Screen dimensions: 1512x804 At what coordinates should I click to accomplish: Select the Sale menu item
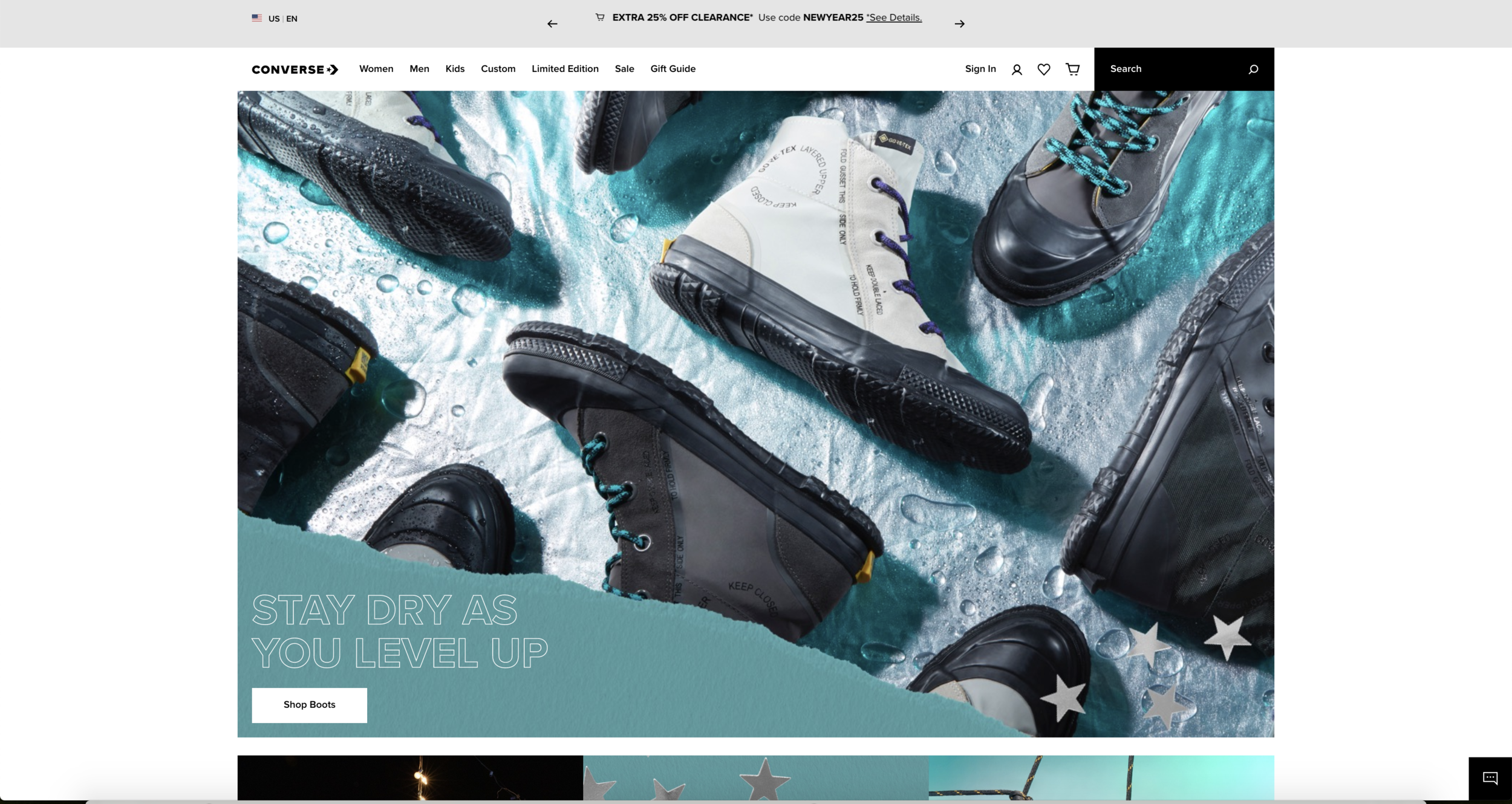point(625,69)
